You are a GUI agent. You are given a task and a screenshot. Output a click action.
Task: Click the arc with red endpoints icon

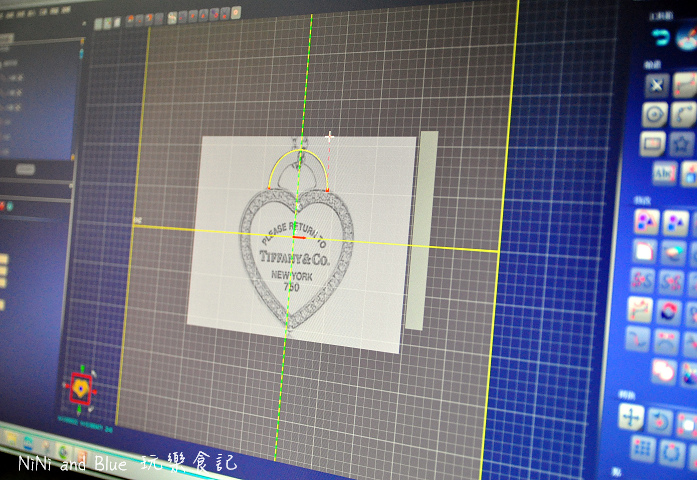tap(667, 341)
